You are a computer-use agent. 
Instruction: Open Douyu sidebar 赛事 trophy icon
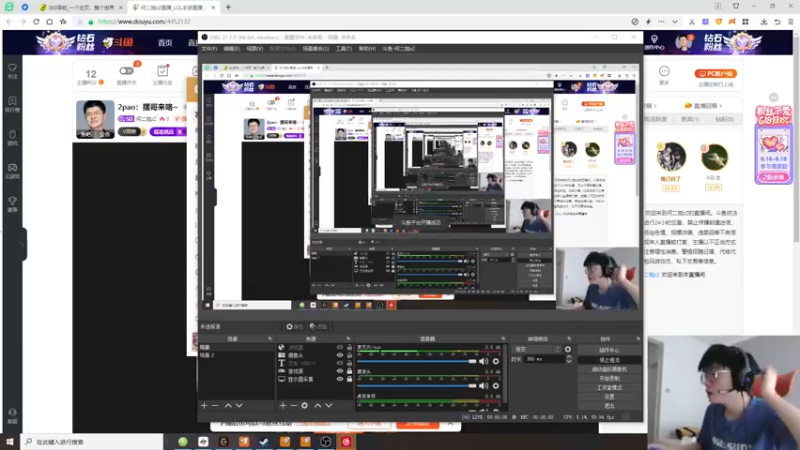(x=12, y=201)
